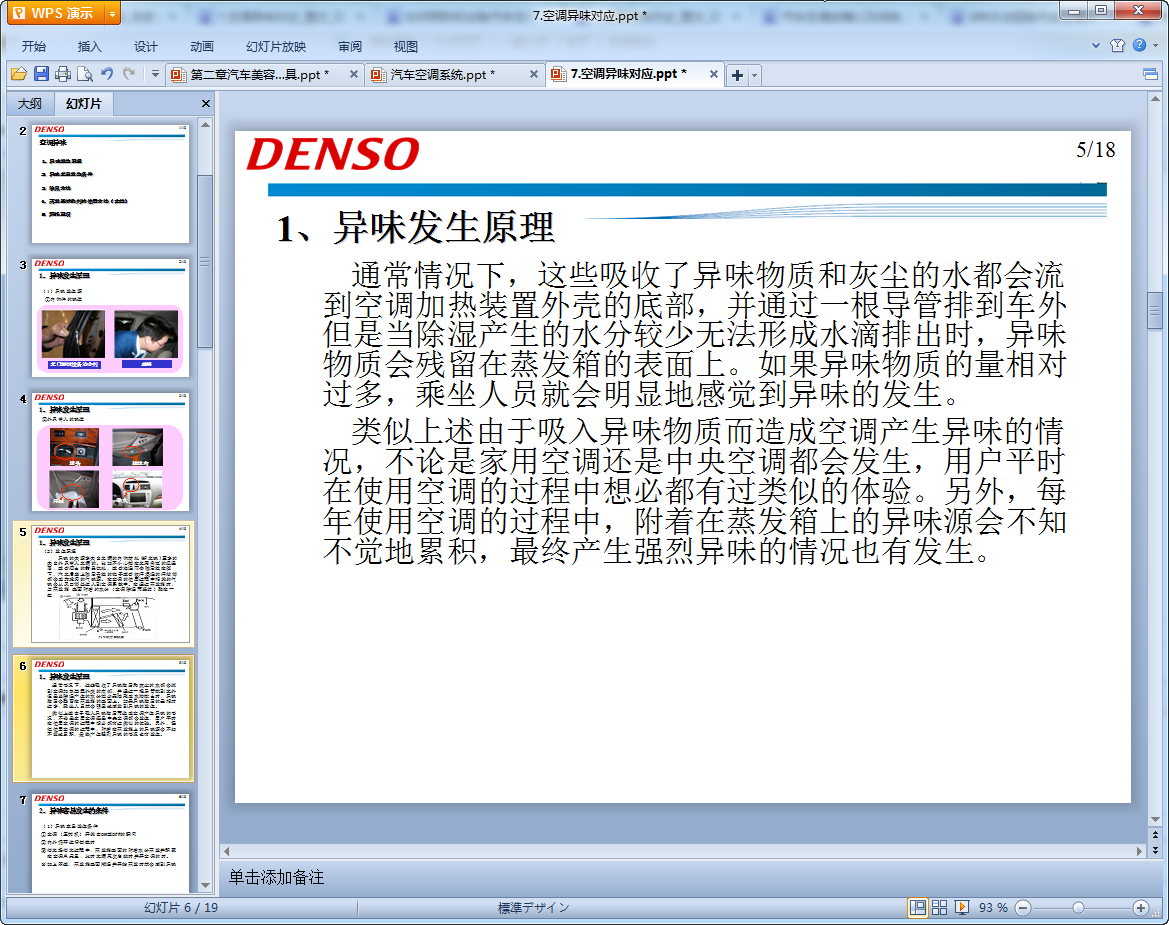Image resolution: width=1169 pixels, height=925 pixels.
Task: Click the thumbnail pane scrollbar handle
Action: (x=205, y=262)
